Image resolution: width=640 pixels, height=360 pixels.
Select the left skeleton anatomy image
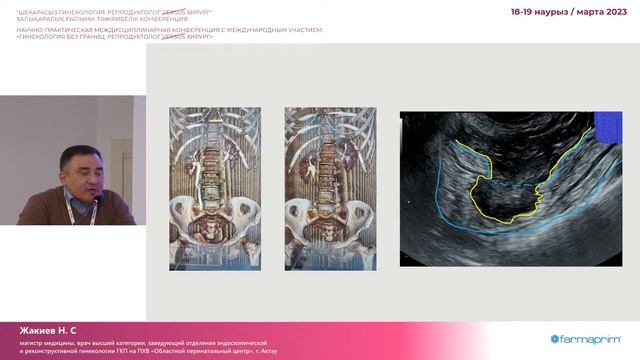pos(215,189)
